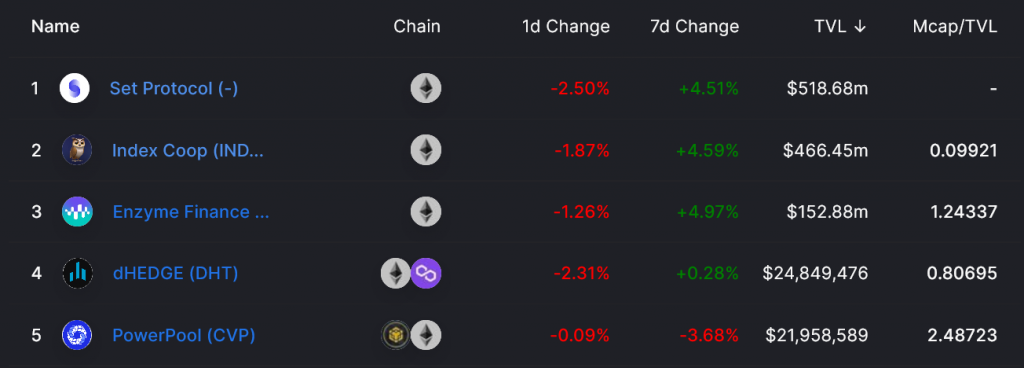Click the Name column header
This screenshot has width=1024, height=368.
tap(56, 27)
